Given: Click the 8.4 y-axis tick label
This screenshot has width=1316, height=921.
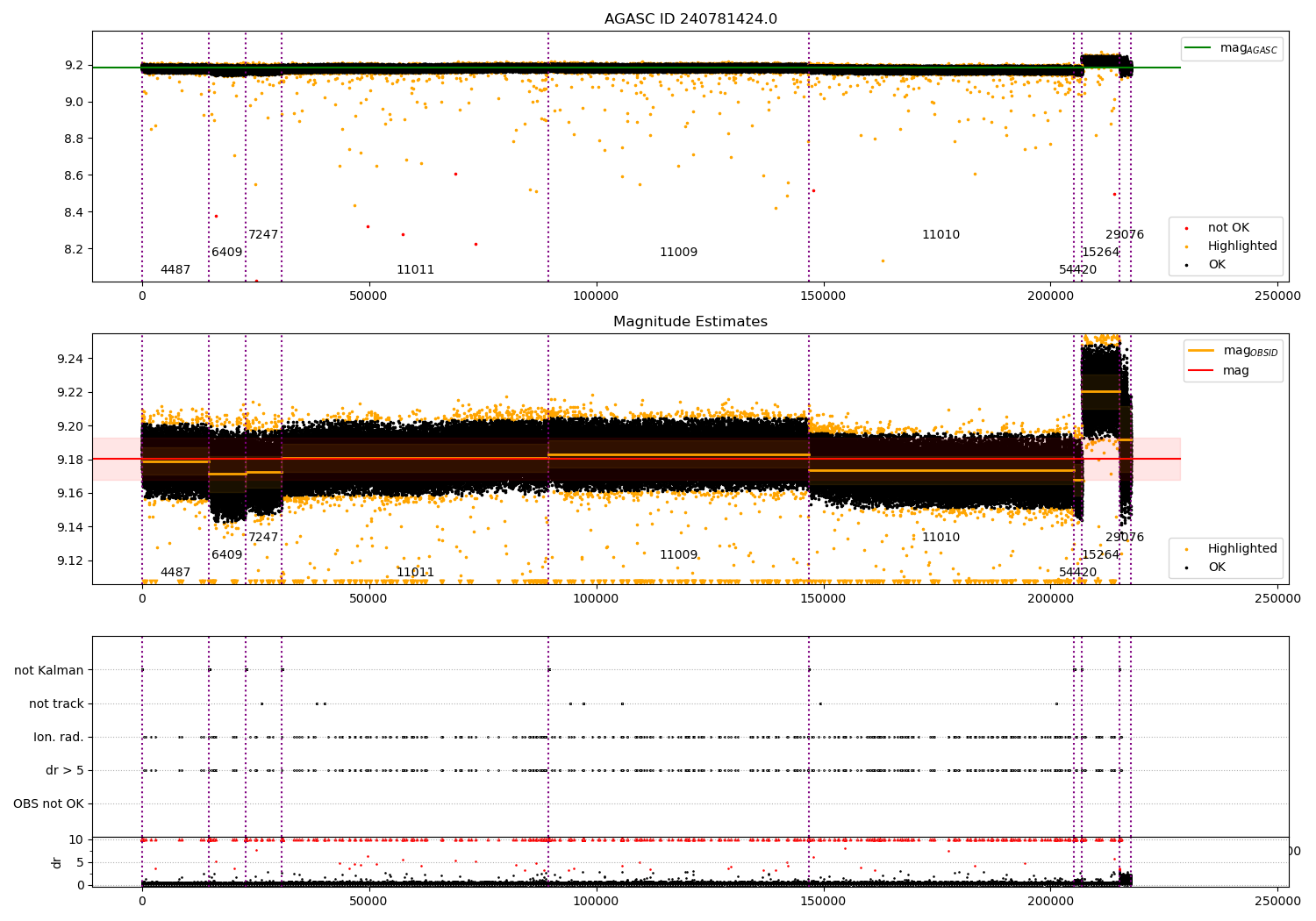Looking at the screenshot, I should click(x=74, y=212).
